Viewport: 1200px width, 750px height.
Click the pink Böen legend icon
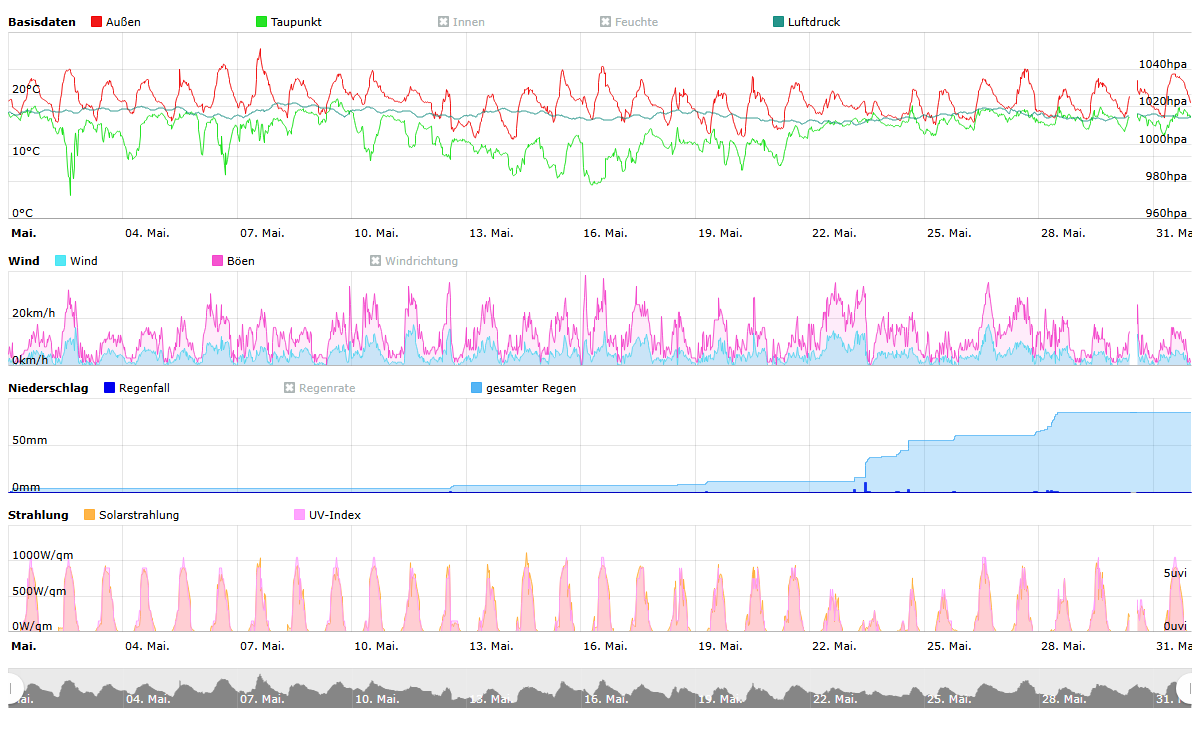pyautogui.click(x=217, y=261)
